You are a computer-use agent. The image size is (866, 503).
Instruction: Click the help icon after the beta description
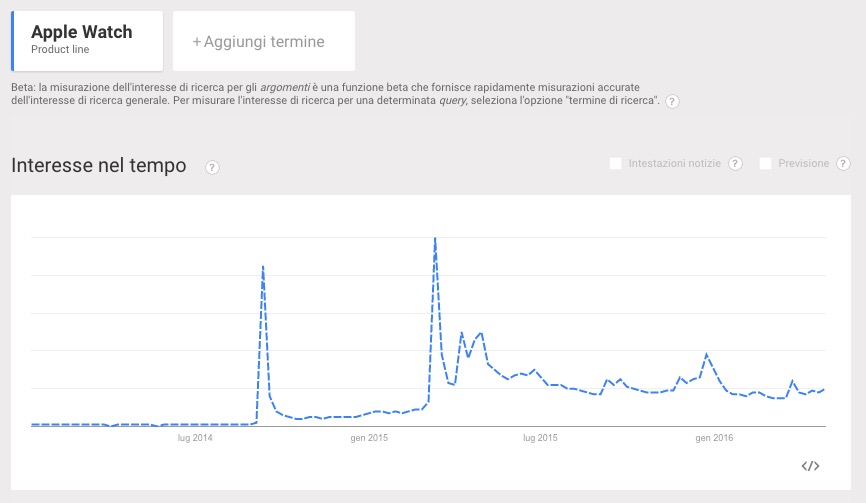(x=672, y=102)
